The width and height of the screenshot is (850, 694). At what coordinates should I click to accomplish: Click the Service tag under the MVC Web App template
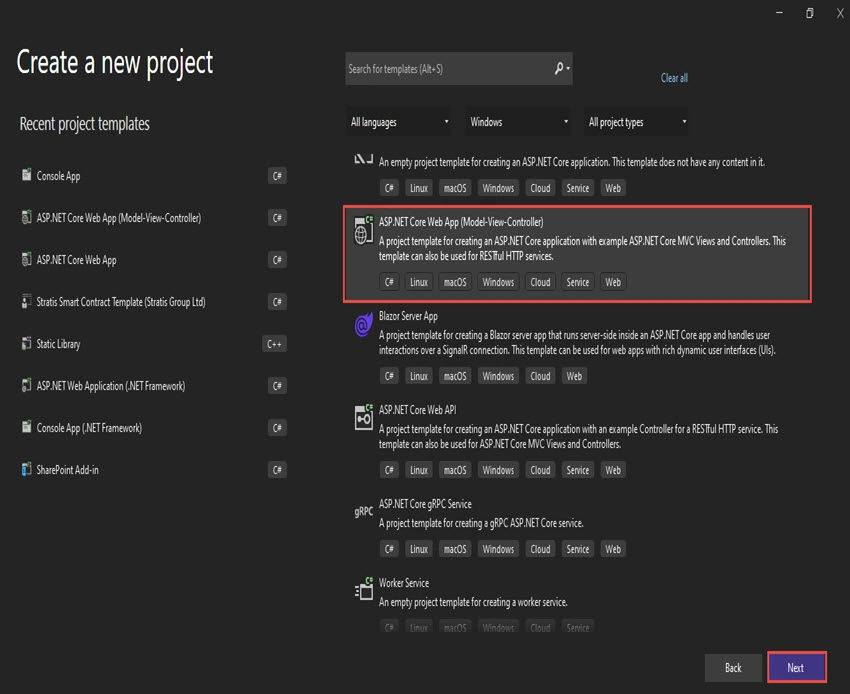click(577, 282)
